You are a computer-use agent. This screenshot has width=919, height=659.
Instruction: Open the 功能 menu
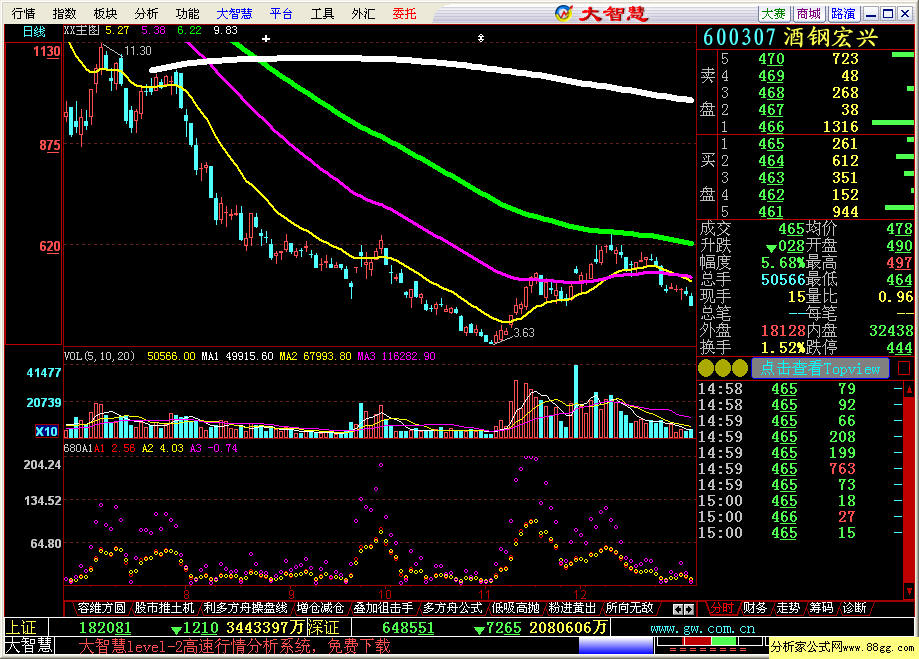[x=188, y=13]
